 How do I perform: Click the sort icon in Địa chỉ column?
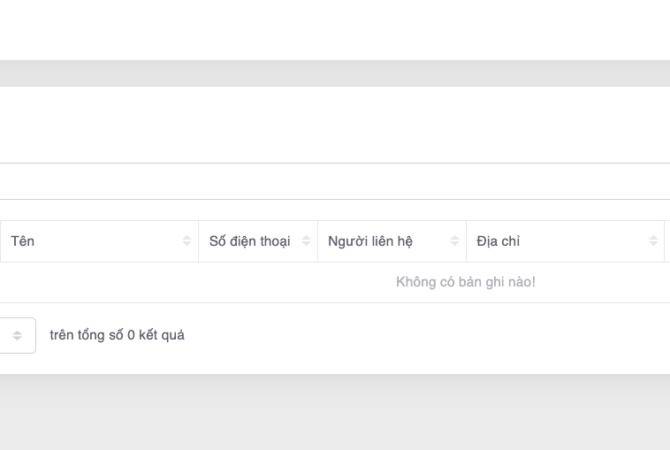(x=651, y=242)
